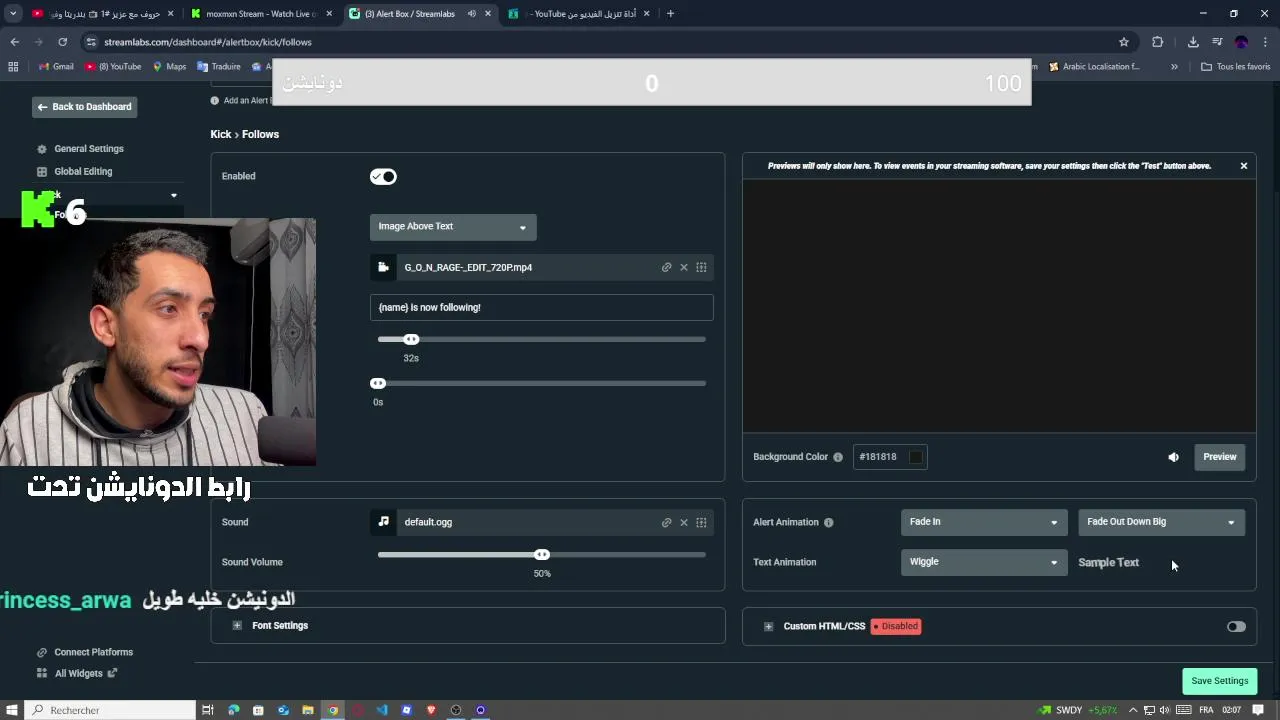Open the Traduire bookmark
Viewport: 1280px width, 720px height.
[219, 67]
